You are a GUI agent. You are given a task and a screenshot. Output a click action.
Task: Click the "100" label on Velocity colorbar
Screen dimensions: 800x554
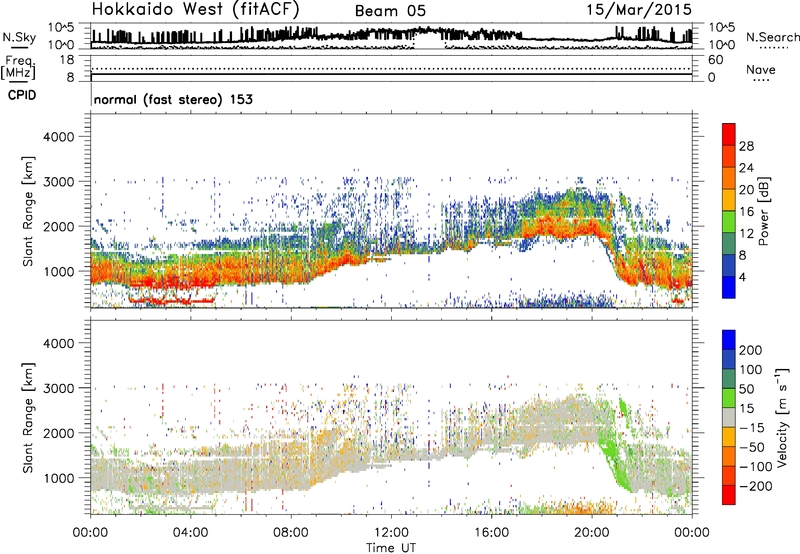tap(750, 369)
